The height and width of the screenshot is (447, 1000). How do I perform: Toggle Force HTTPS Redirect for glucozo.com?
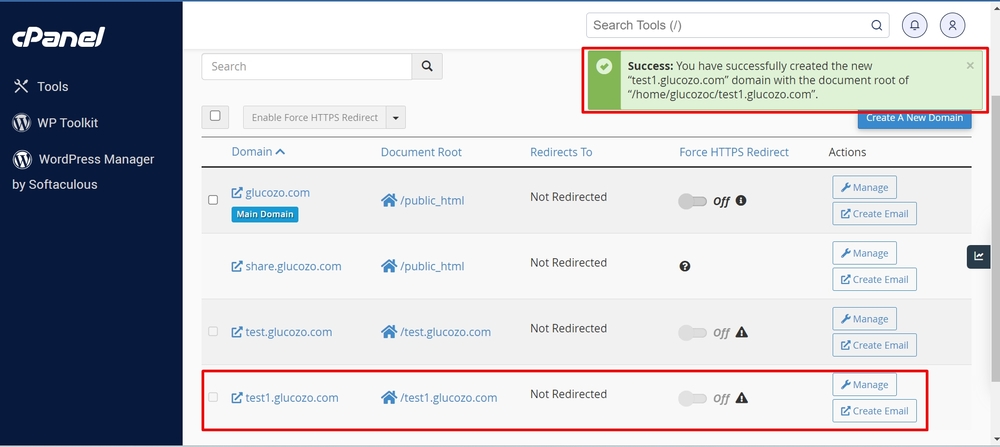point(692,201)
